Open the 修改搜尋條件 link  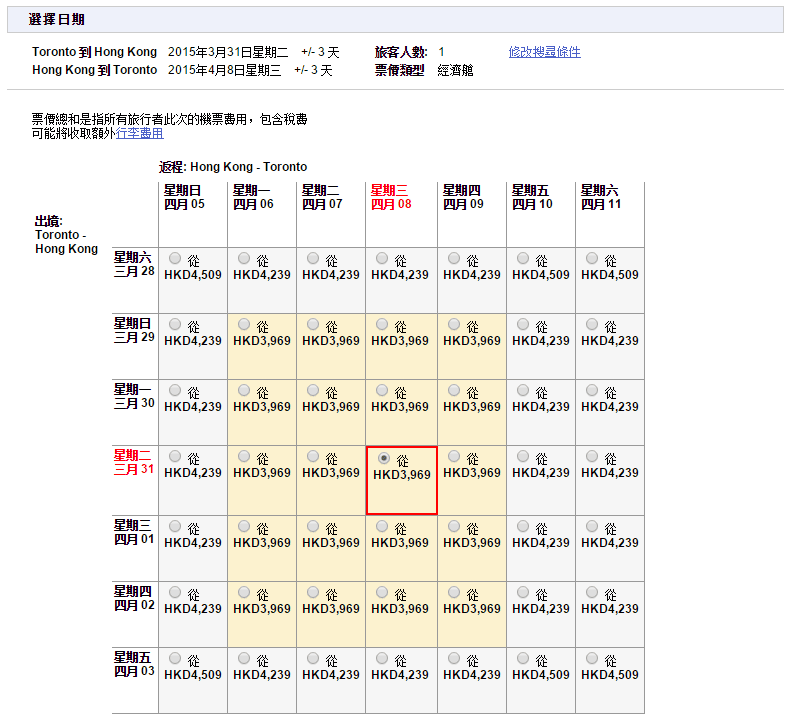tap(544, 52)
